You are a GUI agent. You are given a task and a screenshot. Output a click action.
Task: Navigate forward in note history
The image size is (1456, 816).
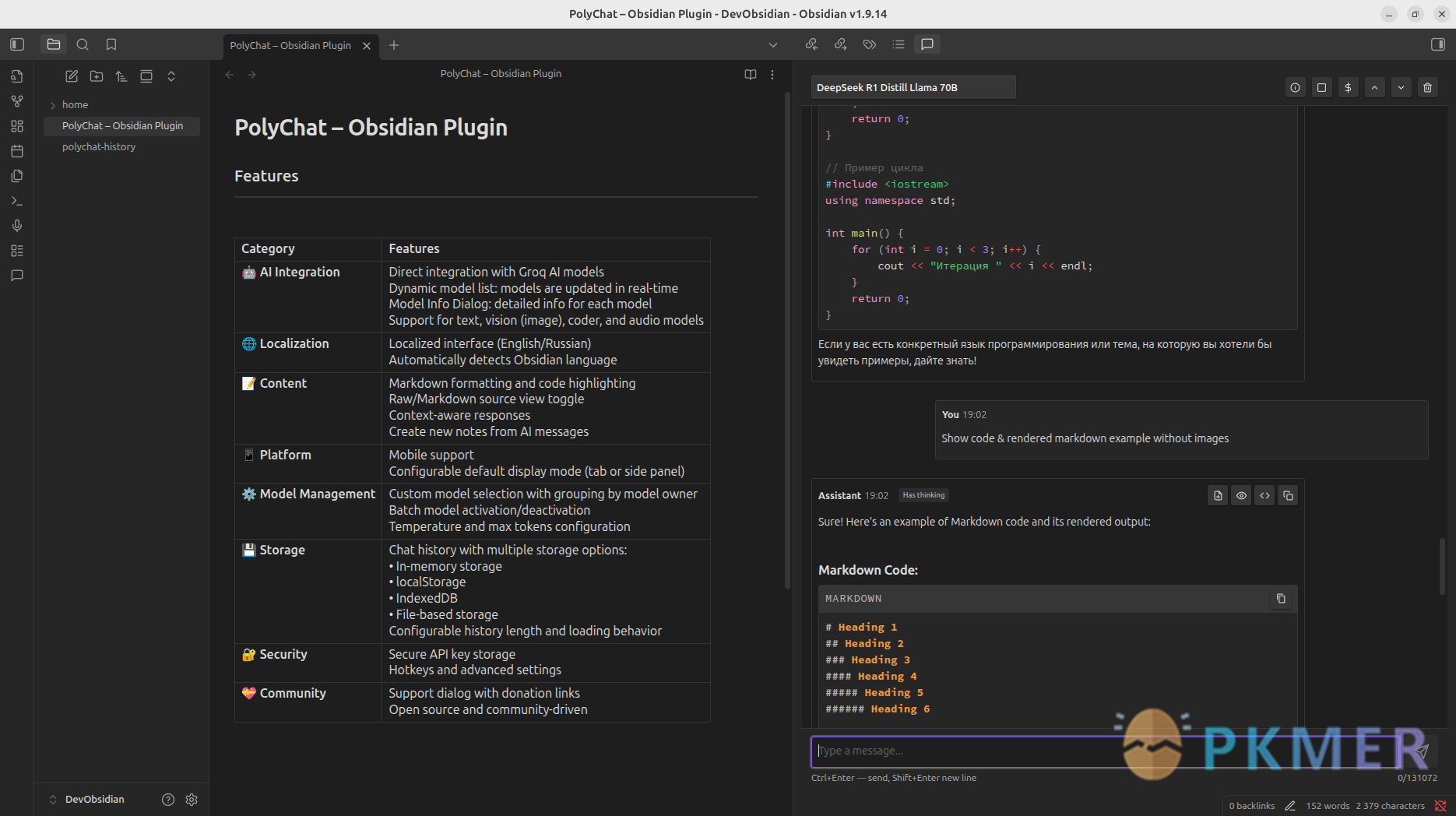click(251, 75)
